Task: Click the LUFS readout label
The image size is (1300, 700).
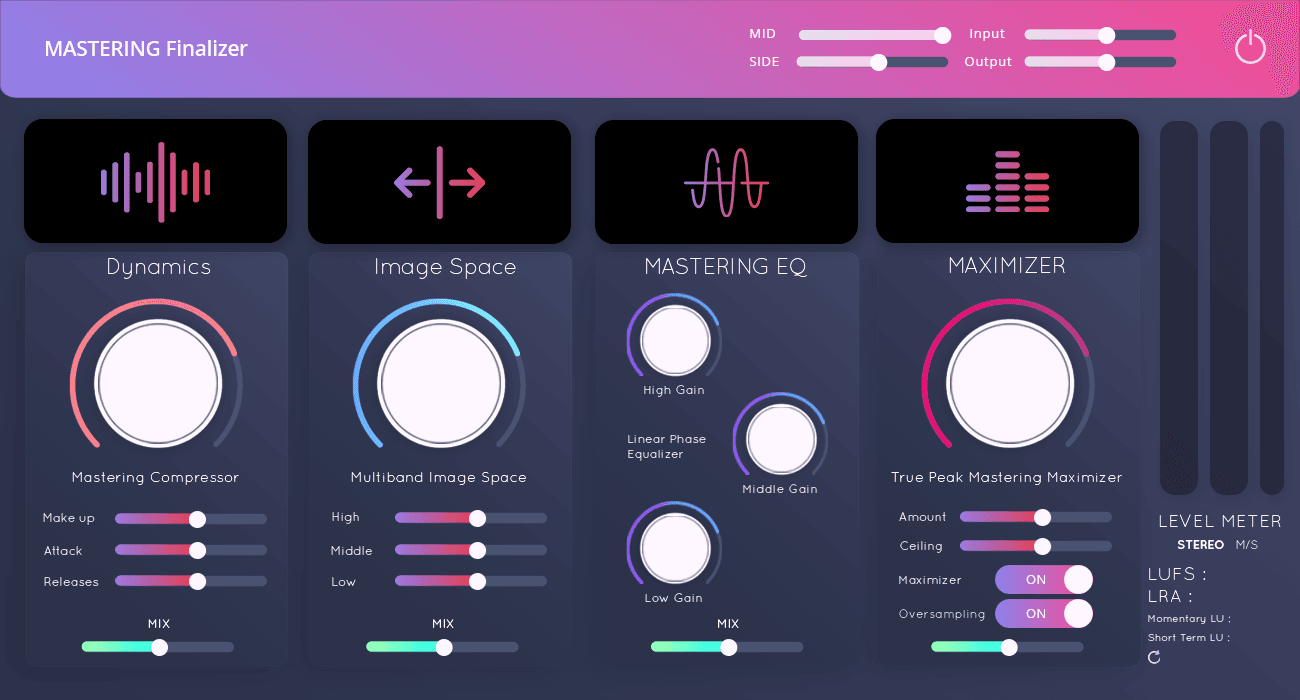Action: (1177, 574)
